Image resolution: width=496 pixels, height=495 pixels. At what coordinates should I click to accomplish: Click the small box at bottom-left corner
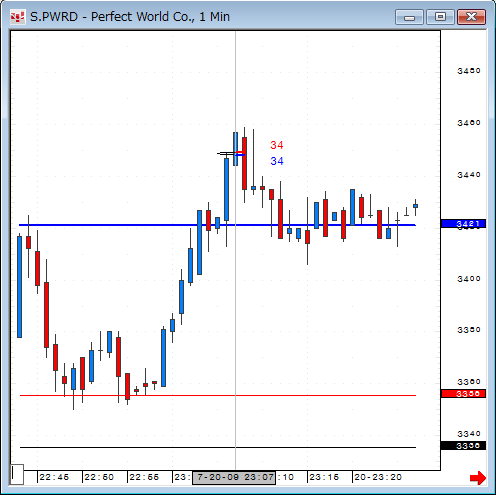(17, 474)
